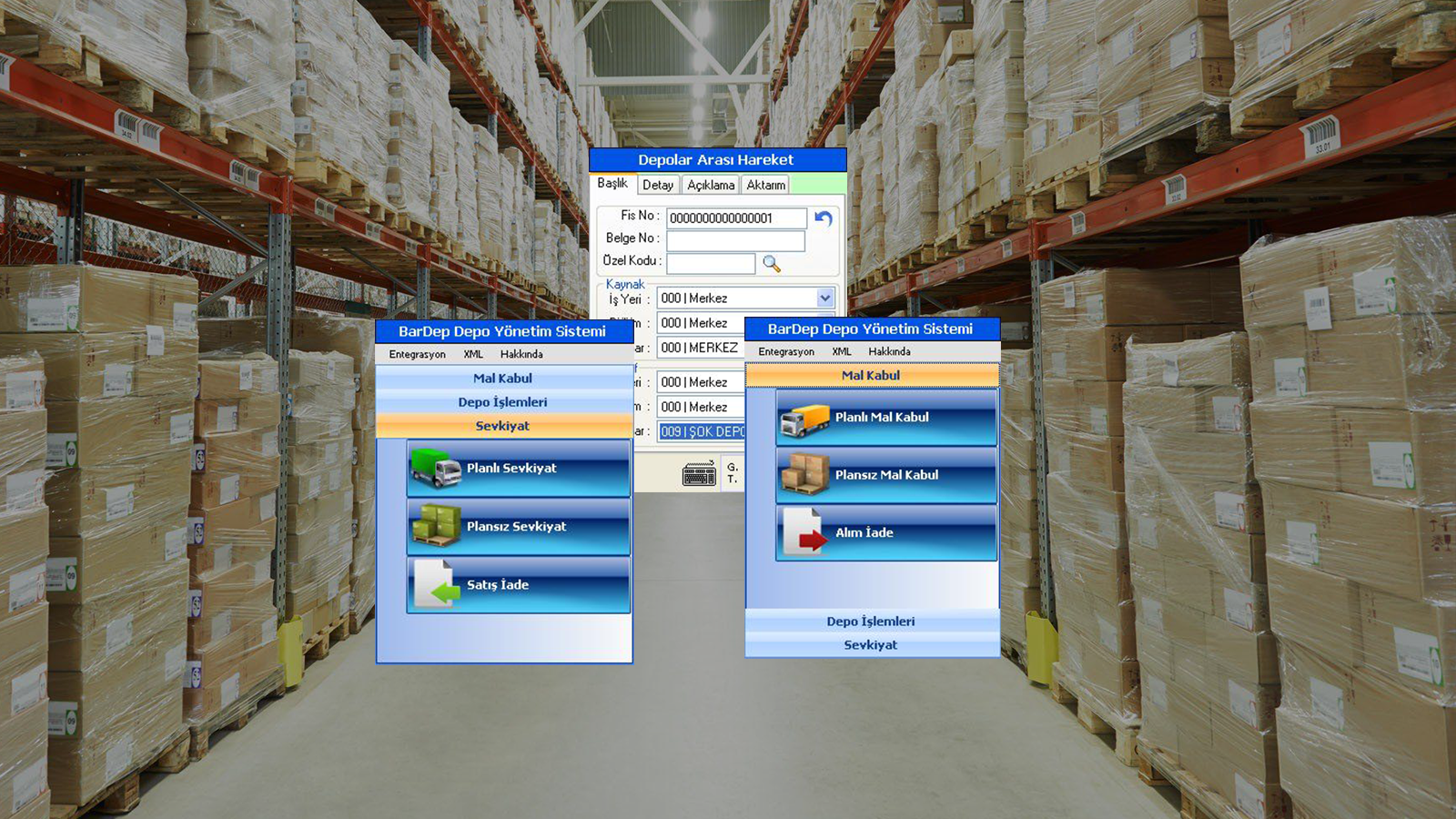This screenshot has width=1456, height=819.
Task: Click the right BarDep Depo Yönetim Sistemi title bar
Action: coord(872,329)
